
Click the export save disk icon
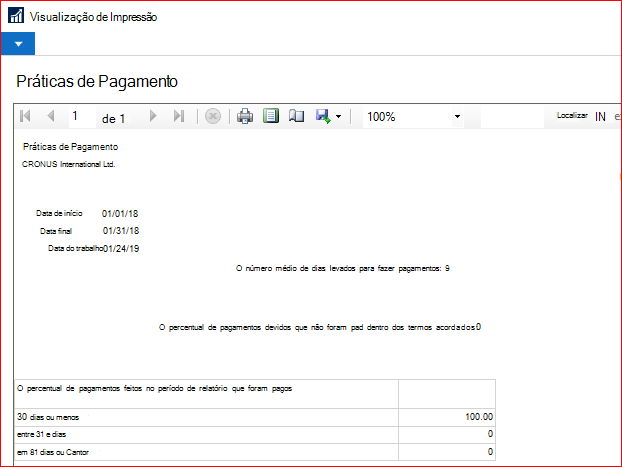(323, 116)
